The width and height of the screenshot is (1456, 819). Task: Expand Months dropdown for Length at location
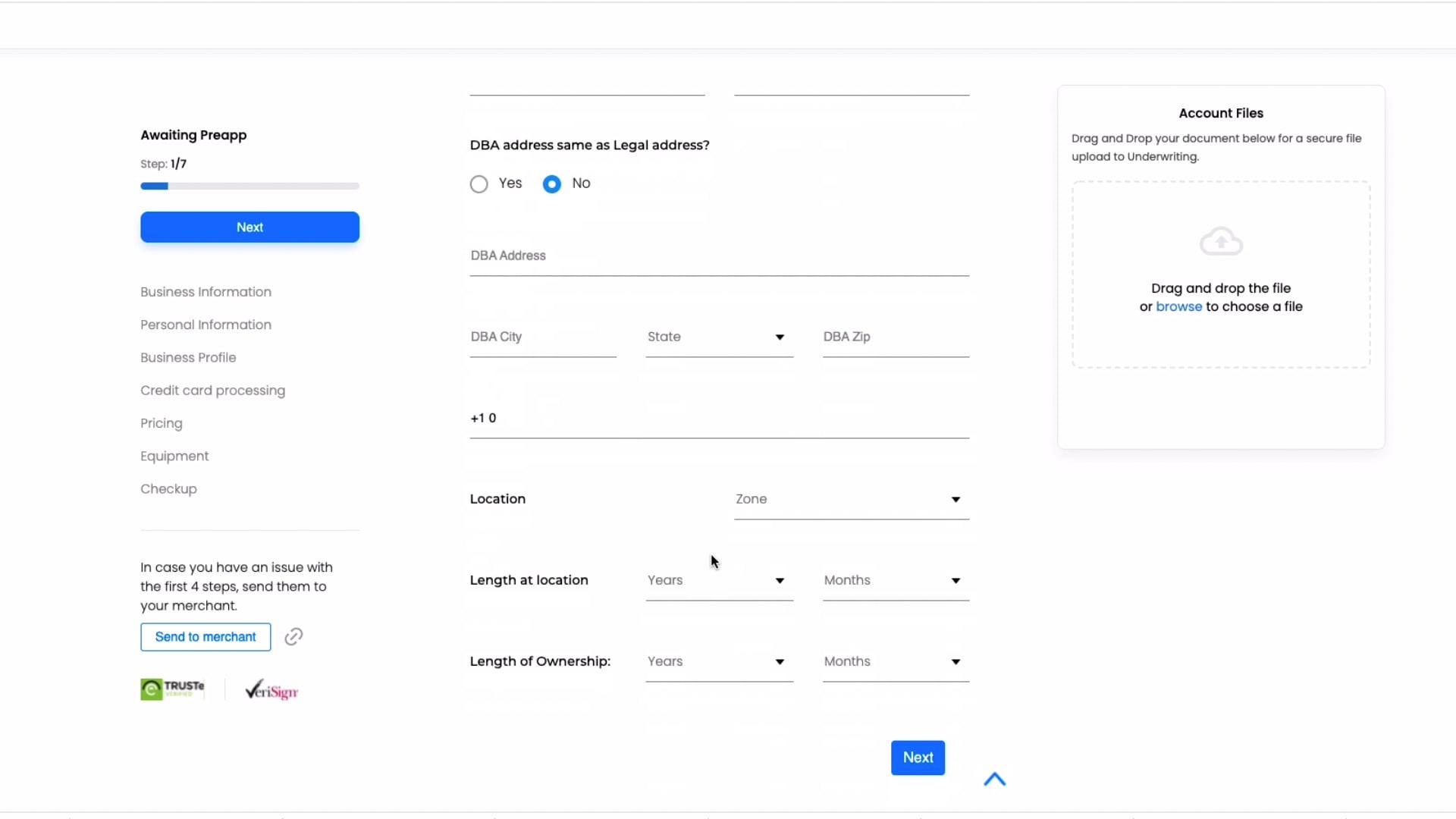tap(896, 581)
